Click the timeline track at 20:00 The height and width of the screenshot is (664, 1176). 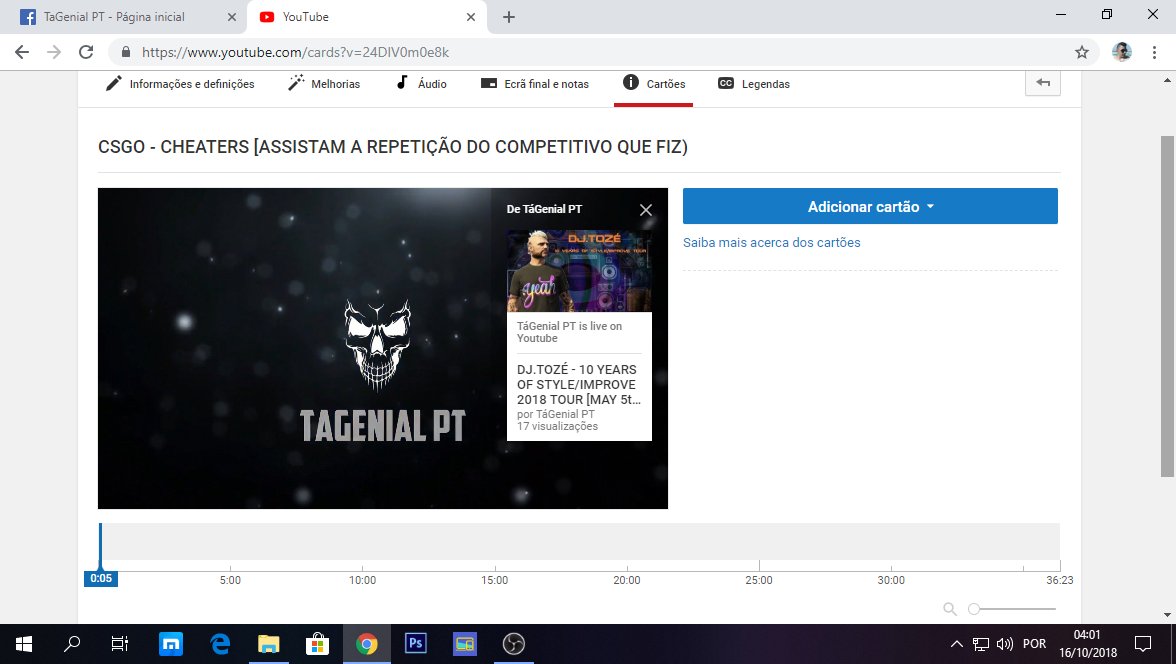[x=627, y=542]
